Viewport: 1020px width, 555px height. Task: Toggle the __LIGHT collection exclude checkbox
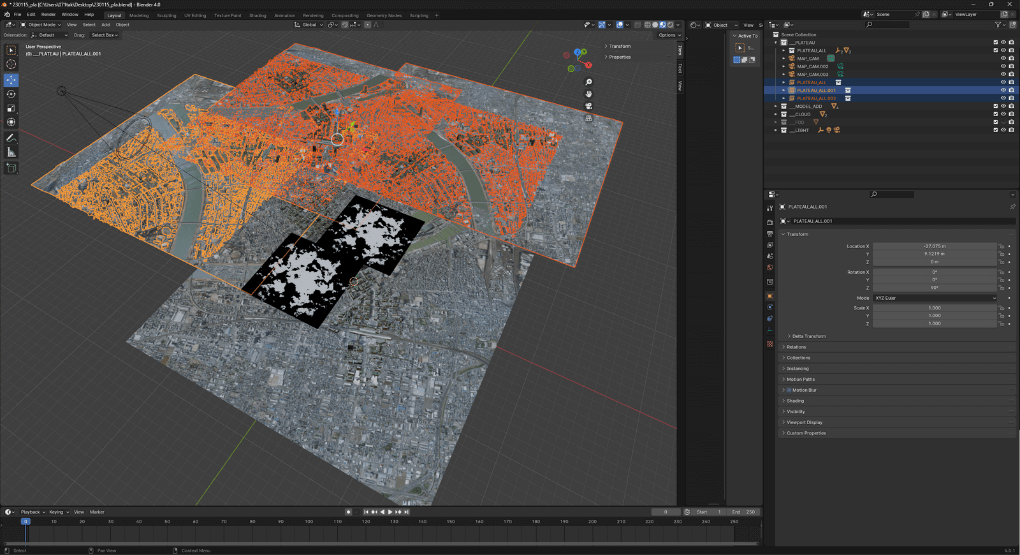pos(995,130)
